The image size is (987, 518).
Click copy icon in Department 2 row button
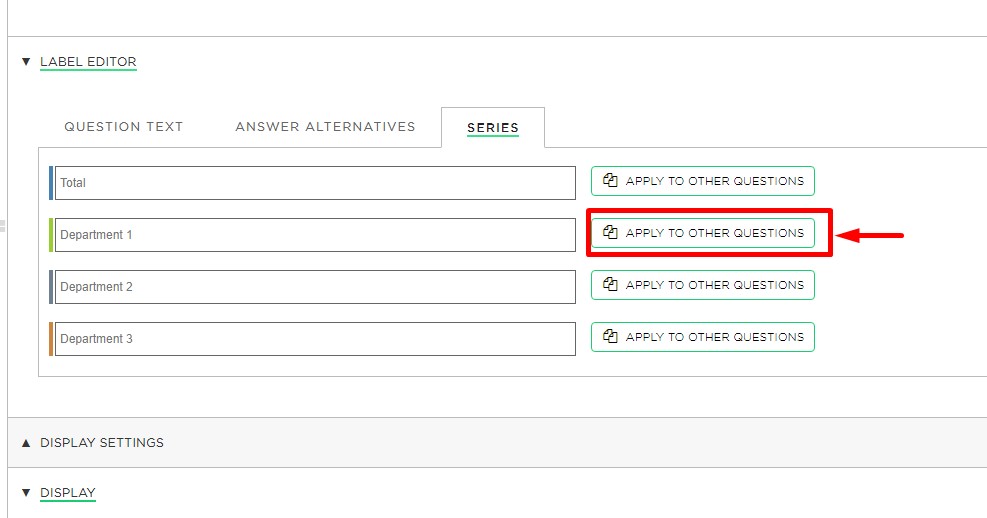click(610, 284)
